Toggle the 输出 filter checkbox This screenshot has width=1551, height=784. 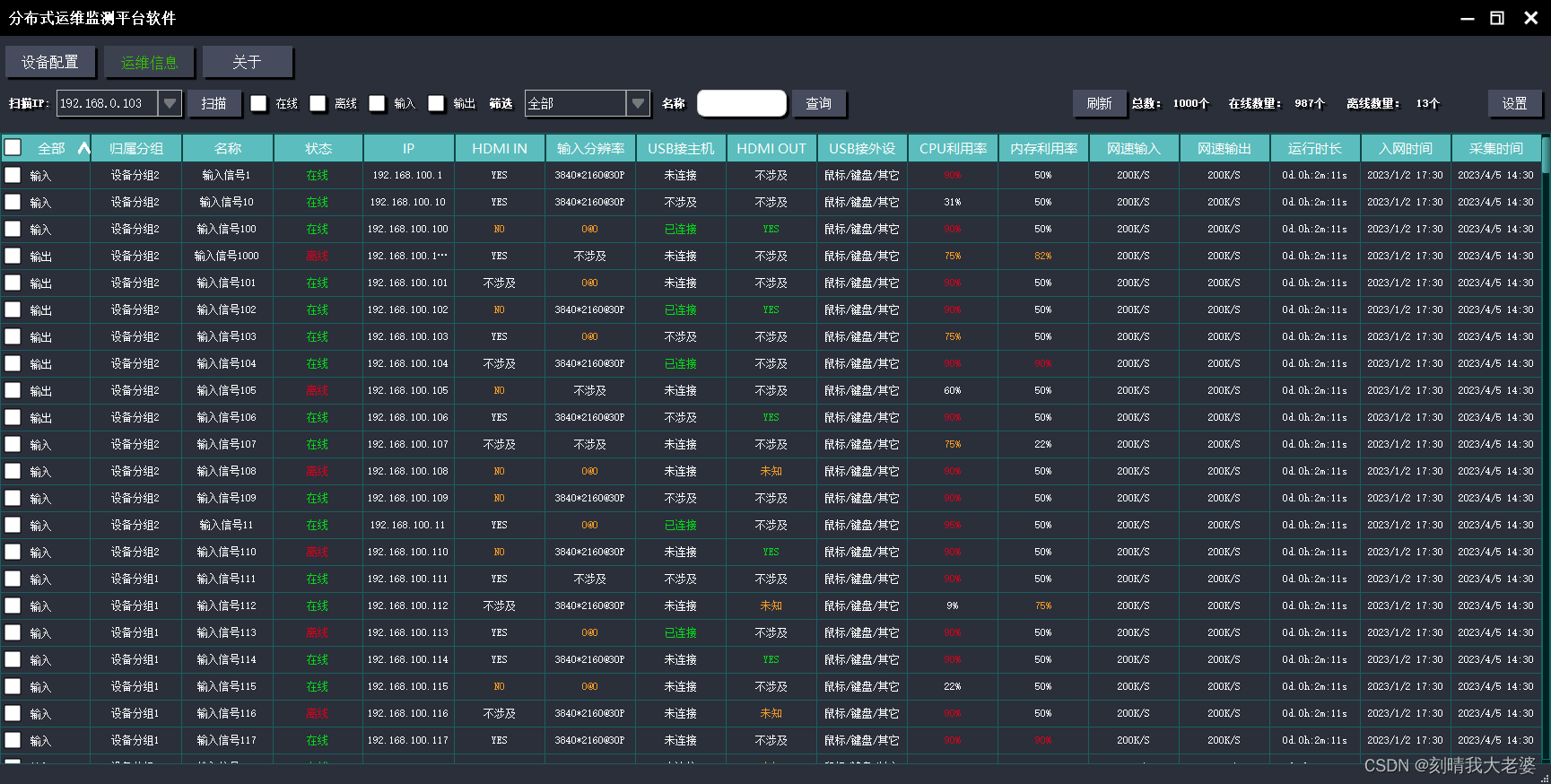[x=436, y=104]
